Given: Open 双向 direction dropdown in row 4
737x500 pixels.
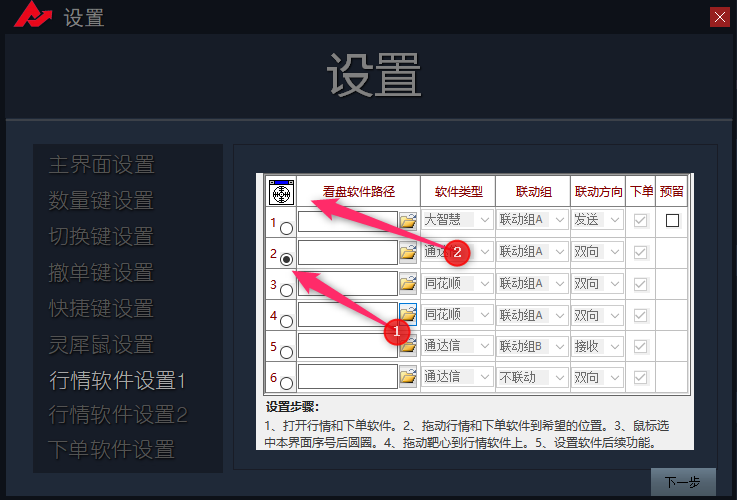Looking at the screenshot, I should pos(597,315).
